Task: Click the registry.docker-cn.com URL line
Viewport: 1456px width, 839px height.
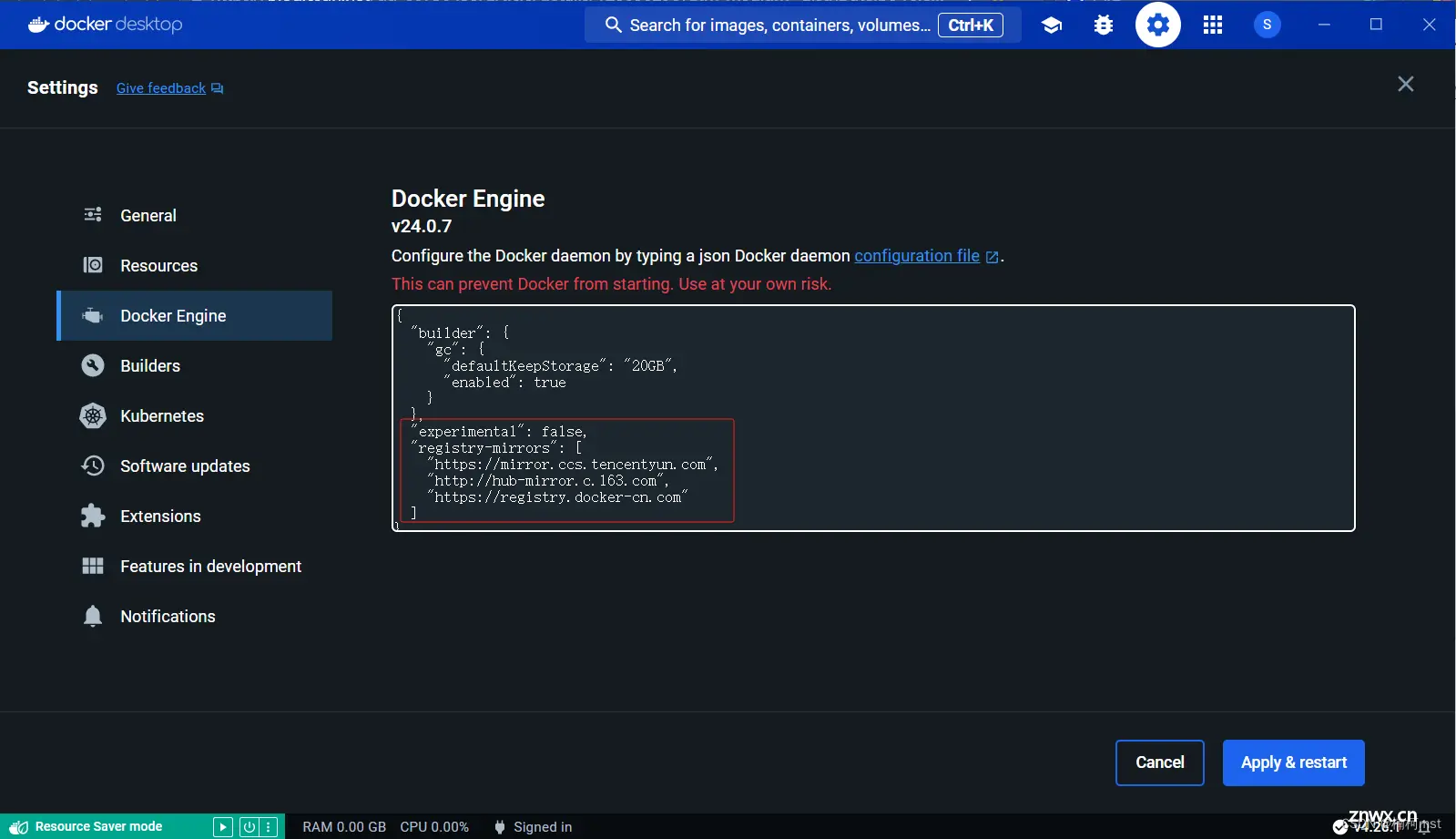Action: point(557,497)
